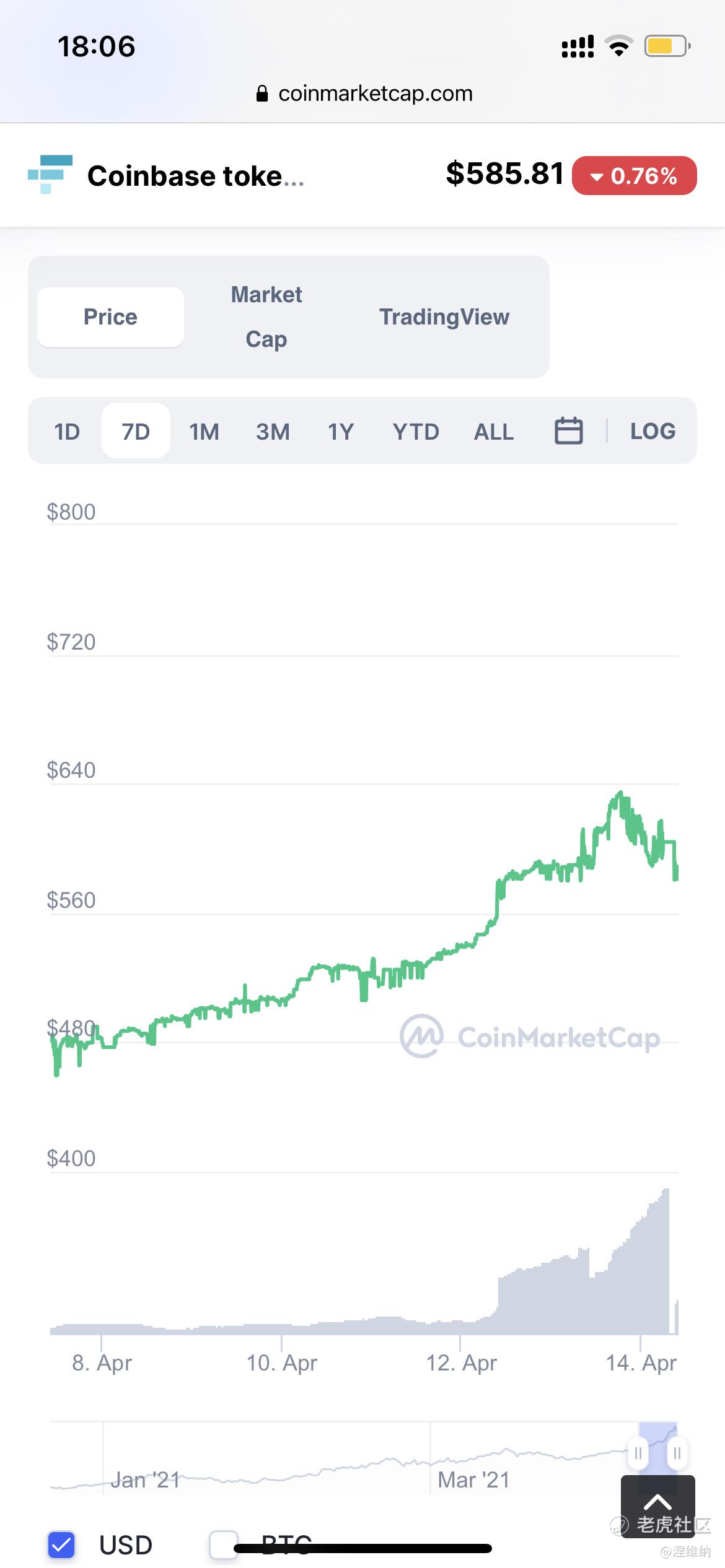The image size is (725, 1568).
Task: Tap the Wi-Fi status icon
Action: 618,46
